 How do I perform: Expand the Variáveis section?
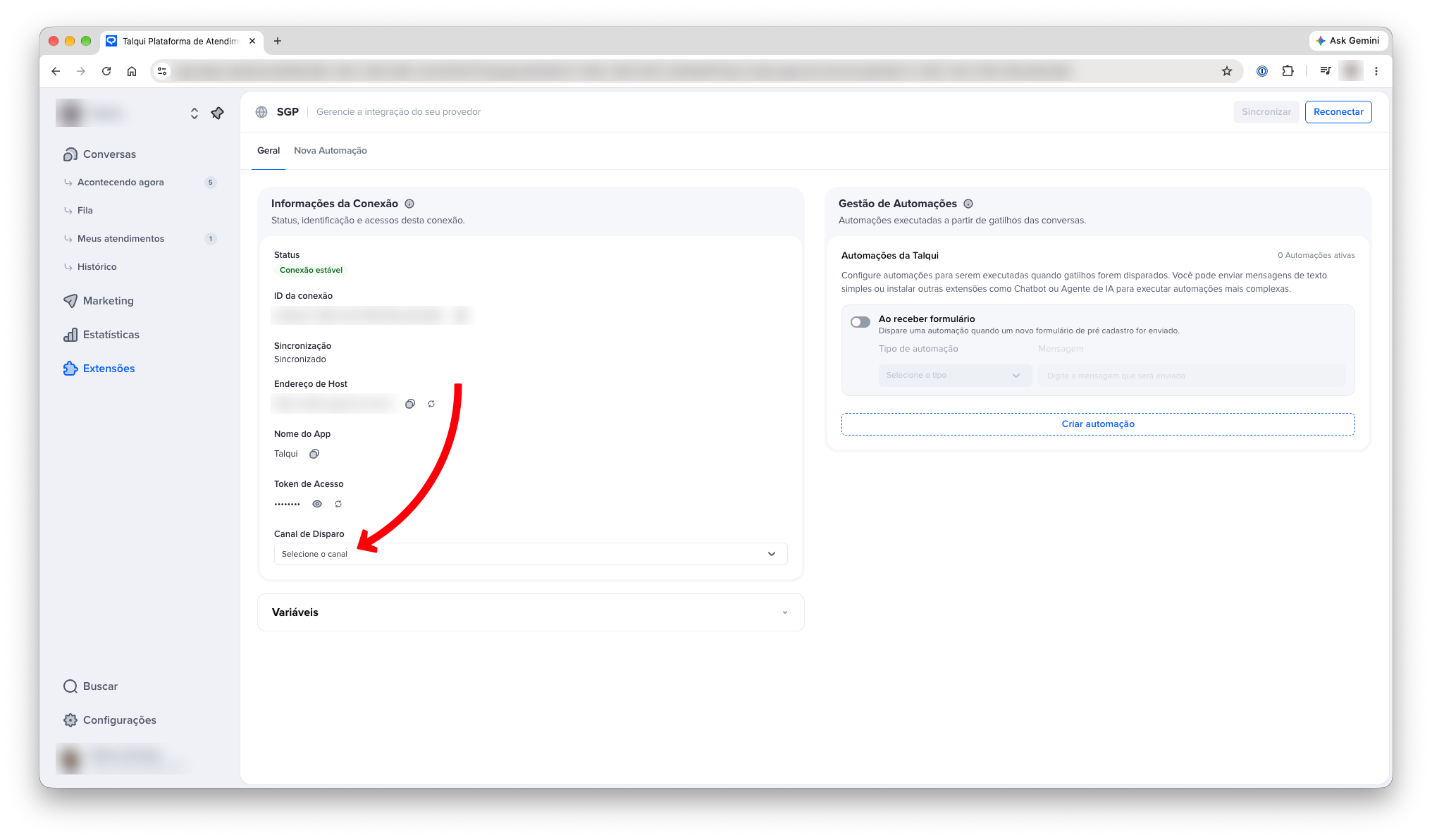tap(531, 612)
